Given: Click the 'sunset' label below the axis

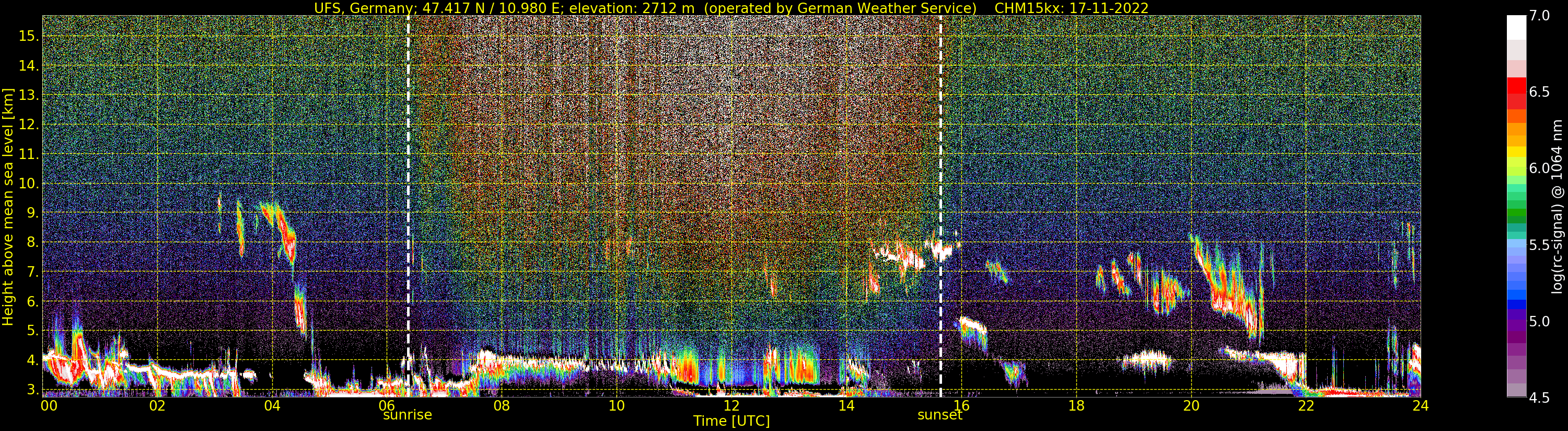Looking at the screenshot, I should (940, 415).
